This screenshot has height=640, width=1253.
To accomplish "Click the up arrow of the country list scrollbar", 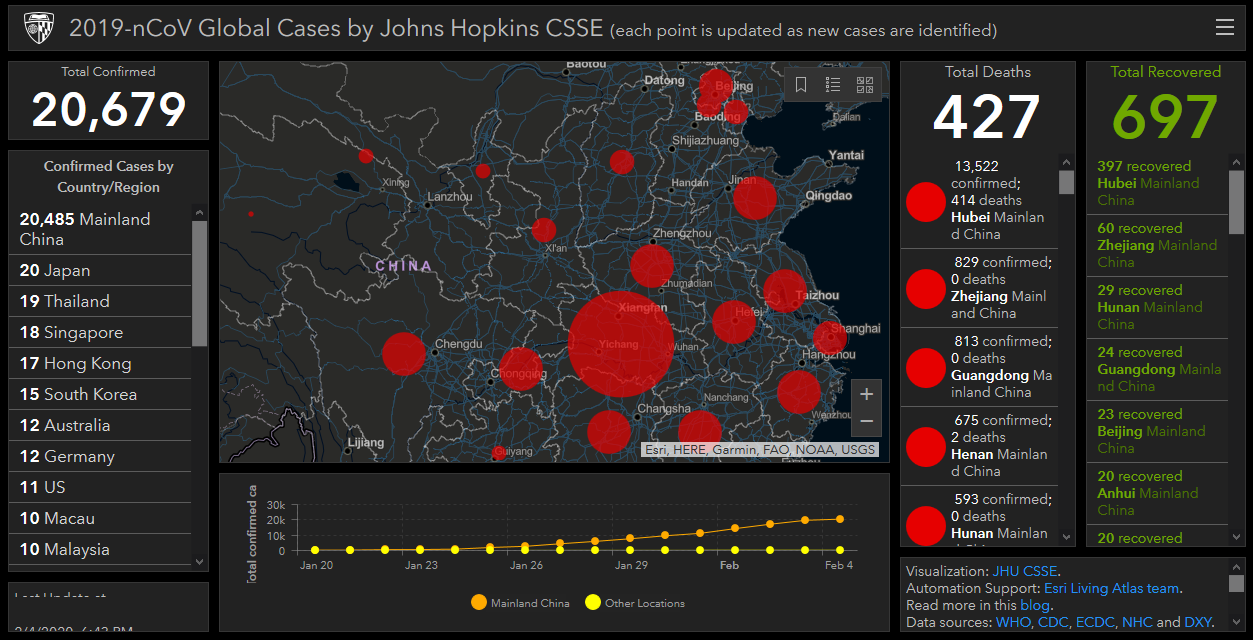I will coord(200,212).
